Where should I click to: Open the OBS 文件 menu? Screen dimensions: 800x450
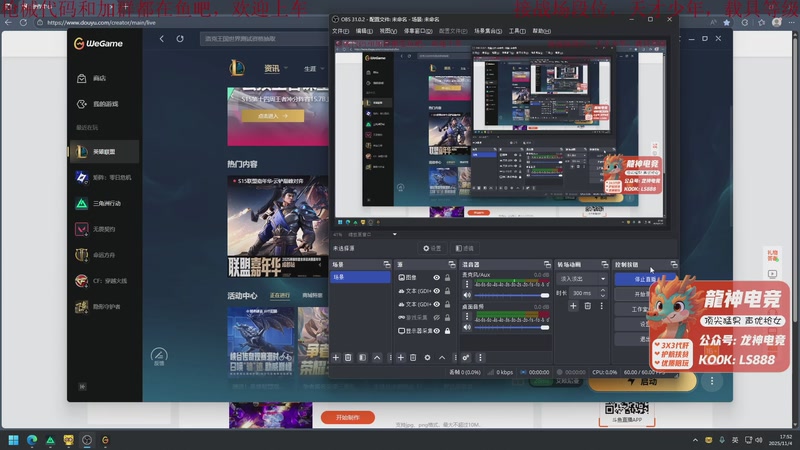tap(340, 31)
